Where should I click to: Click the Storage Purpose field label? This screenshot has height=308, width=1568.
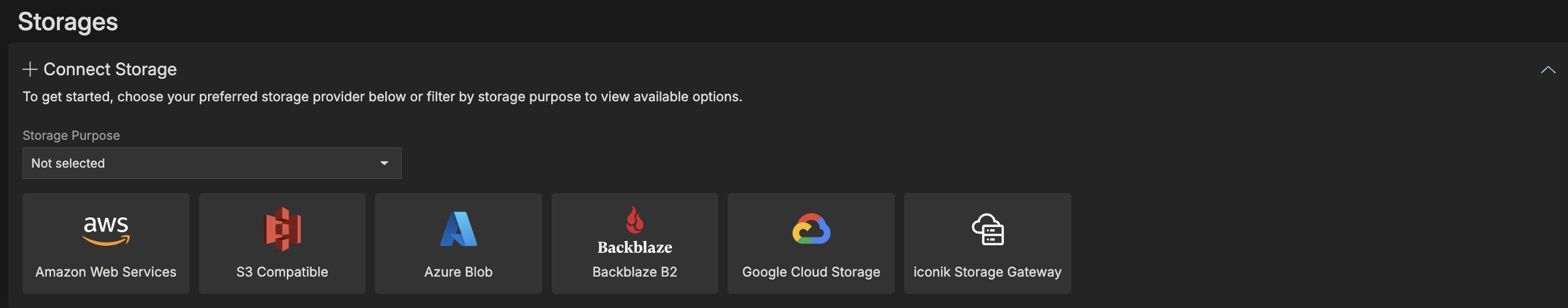click(71, 135)
